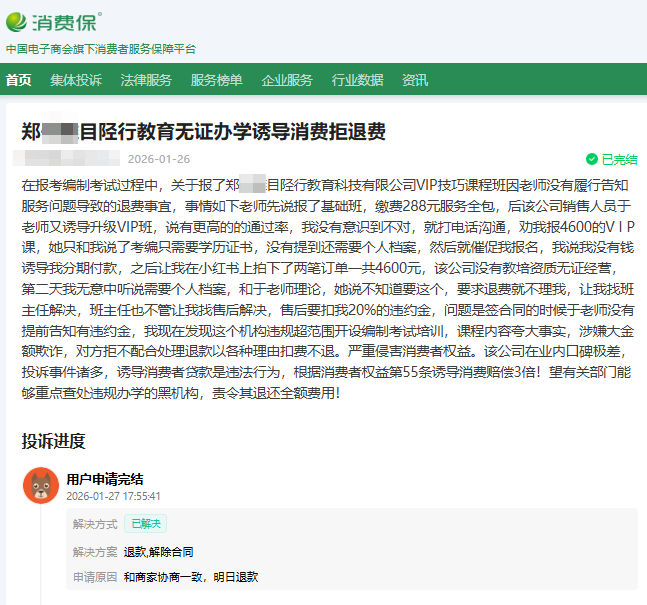
Task: Select 法律服务 in the navigation bar
Action: 146,80
